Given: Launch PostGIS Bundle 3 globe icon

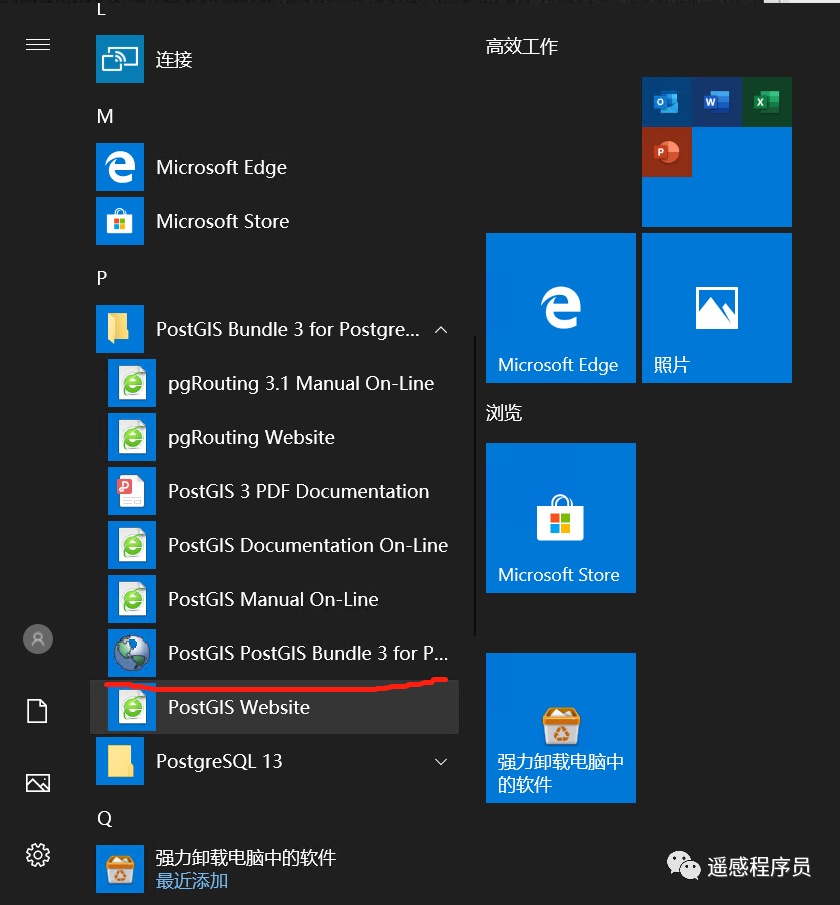Looking at the screenshot, I should pyautogui.click(x=132, y=653).
